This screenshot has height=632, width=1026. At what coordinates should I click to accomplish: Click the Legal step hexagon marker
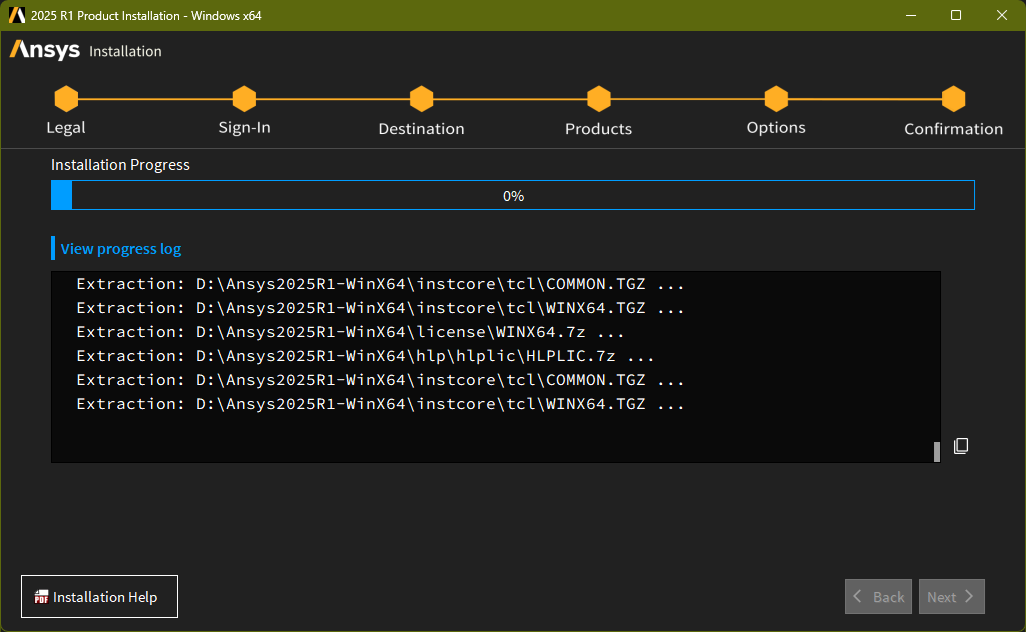point(66,99)
